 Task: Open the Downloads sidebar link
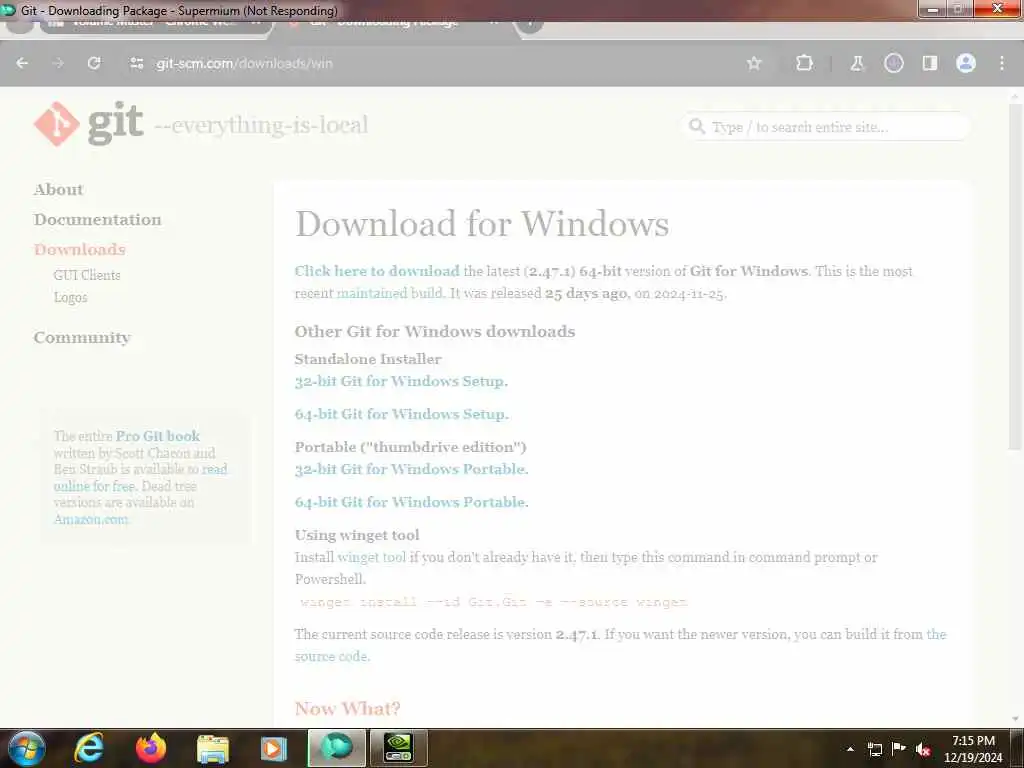(80, 249)
